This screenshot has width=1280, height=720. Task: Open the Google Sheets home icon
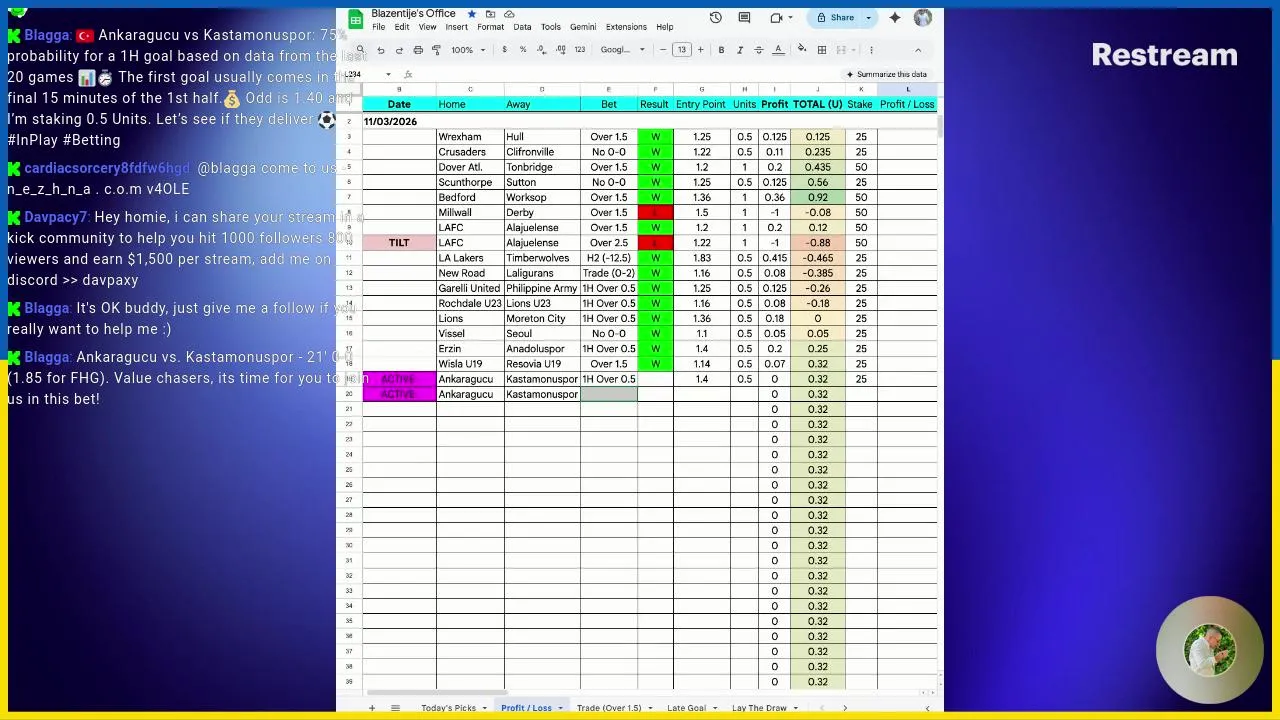coord(355,19)
